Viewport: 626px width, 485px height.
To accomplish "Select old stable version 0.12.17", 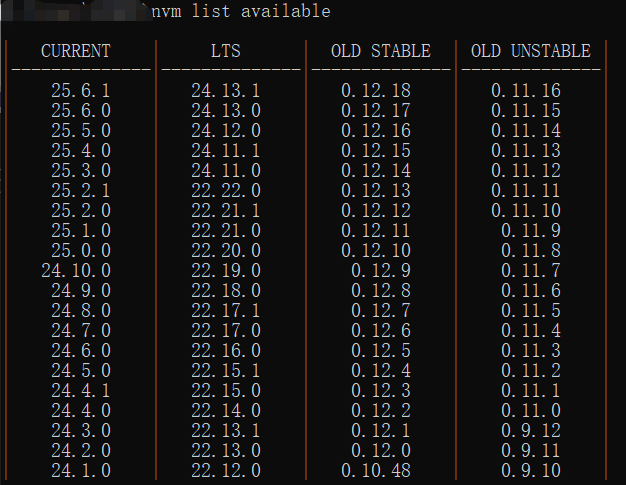I will tap(376, 111).
